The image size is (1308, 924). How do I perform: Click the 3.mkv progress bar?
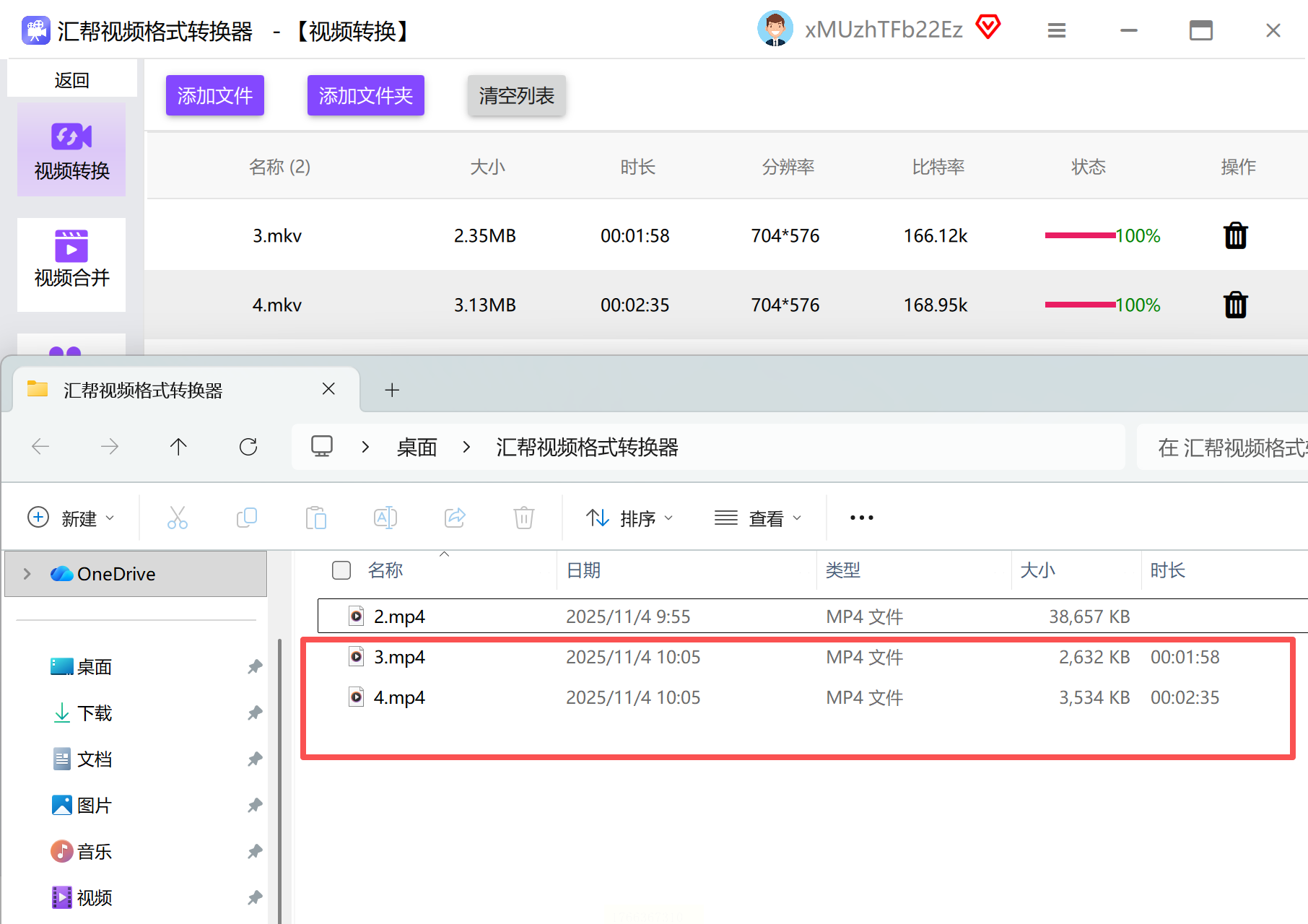1079,236
